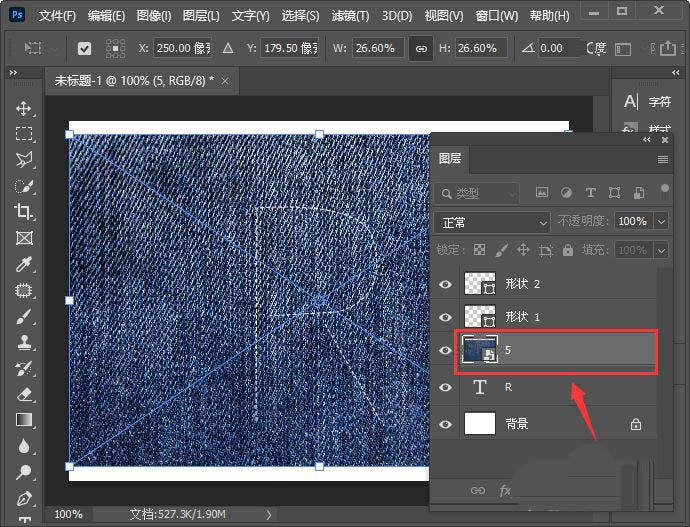This screenshot has width=690, height=527.
Task: Open the 窗口(W) menu
Action: tap(497, 16)
